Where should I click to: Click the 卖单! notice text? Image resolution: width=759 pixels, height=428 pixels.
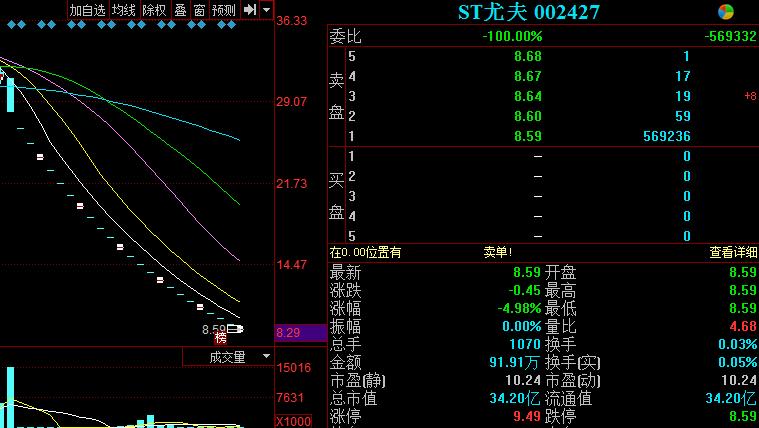(x=498, y=252)
